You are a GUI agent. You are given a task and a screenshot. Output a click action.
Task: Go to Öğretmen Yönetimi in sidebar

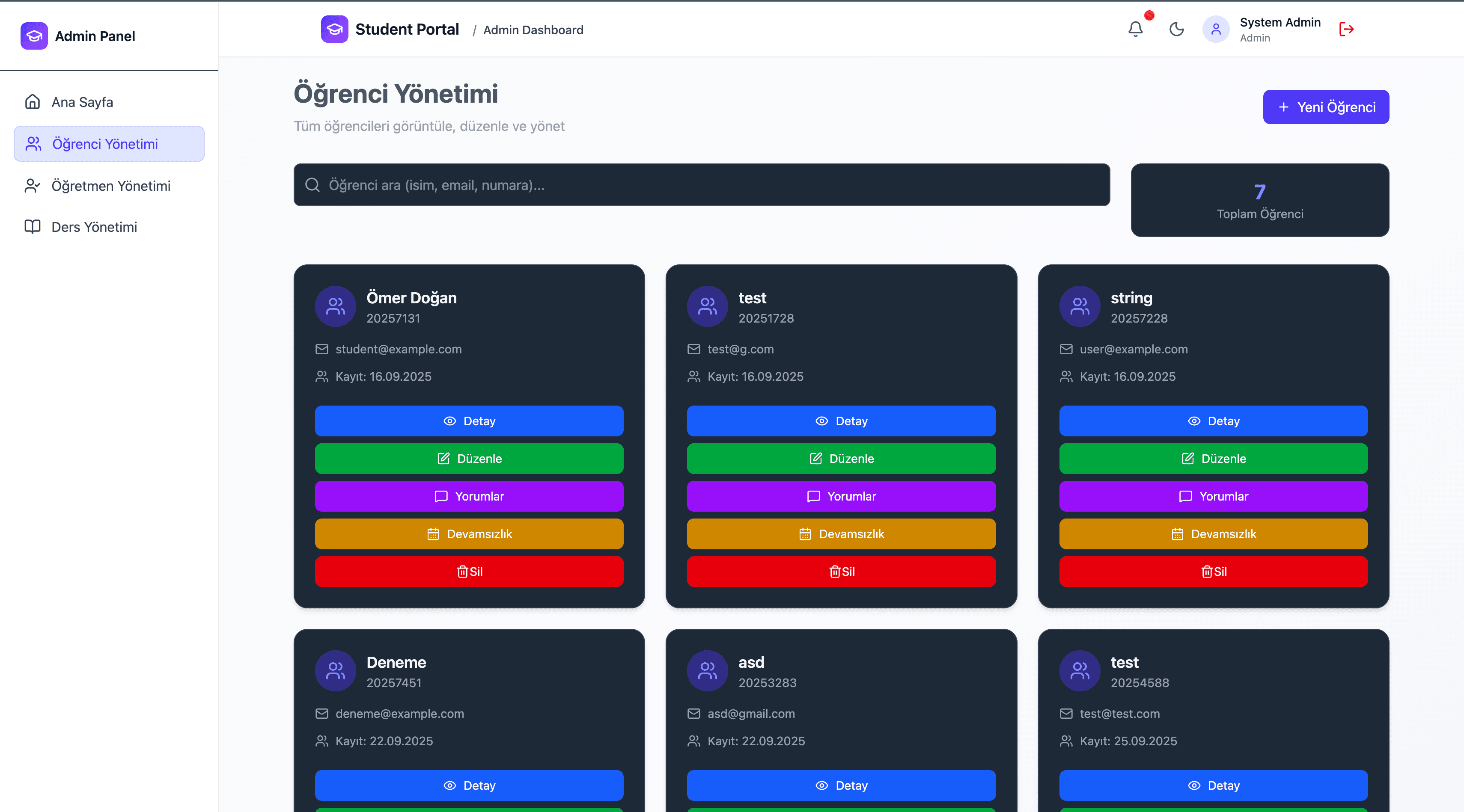(x=110, y=186)
